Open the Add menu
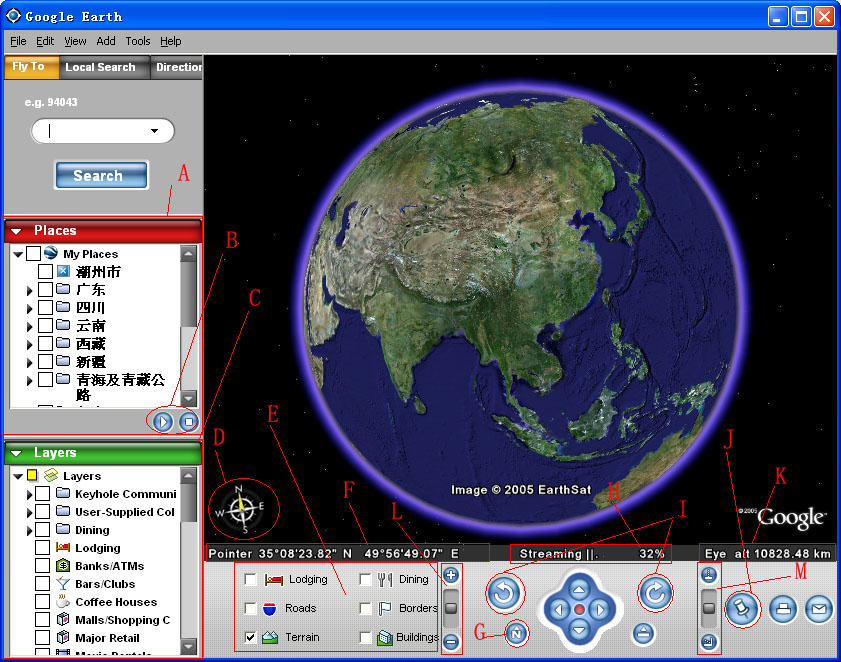Viewport: 841px width, 662px height. point(106,41)
